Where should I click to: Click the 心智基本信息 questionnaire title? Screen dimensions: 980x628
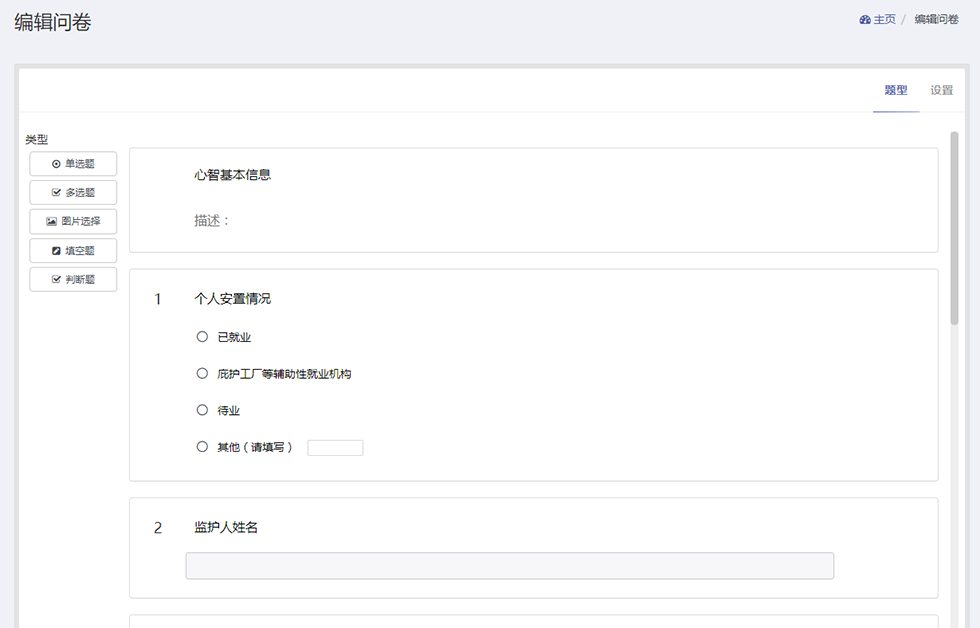coord(232,175)
